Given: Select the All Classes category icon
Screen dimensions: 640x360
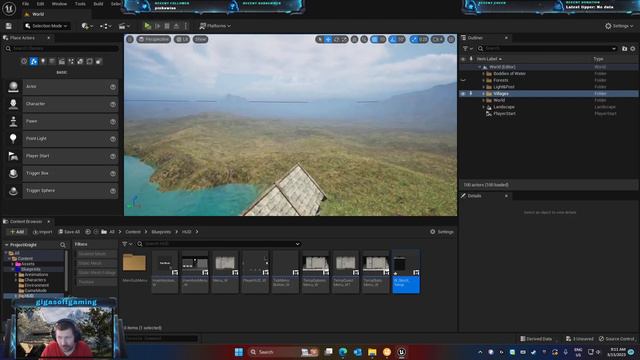Looking at the screenshot, I should click(x=99, y=61).
